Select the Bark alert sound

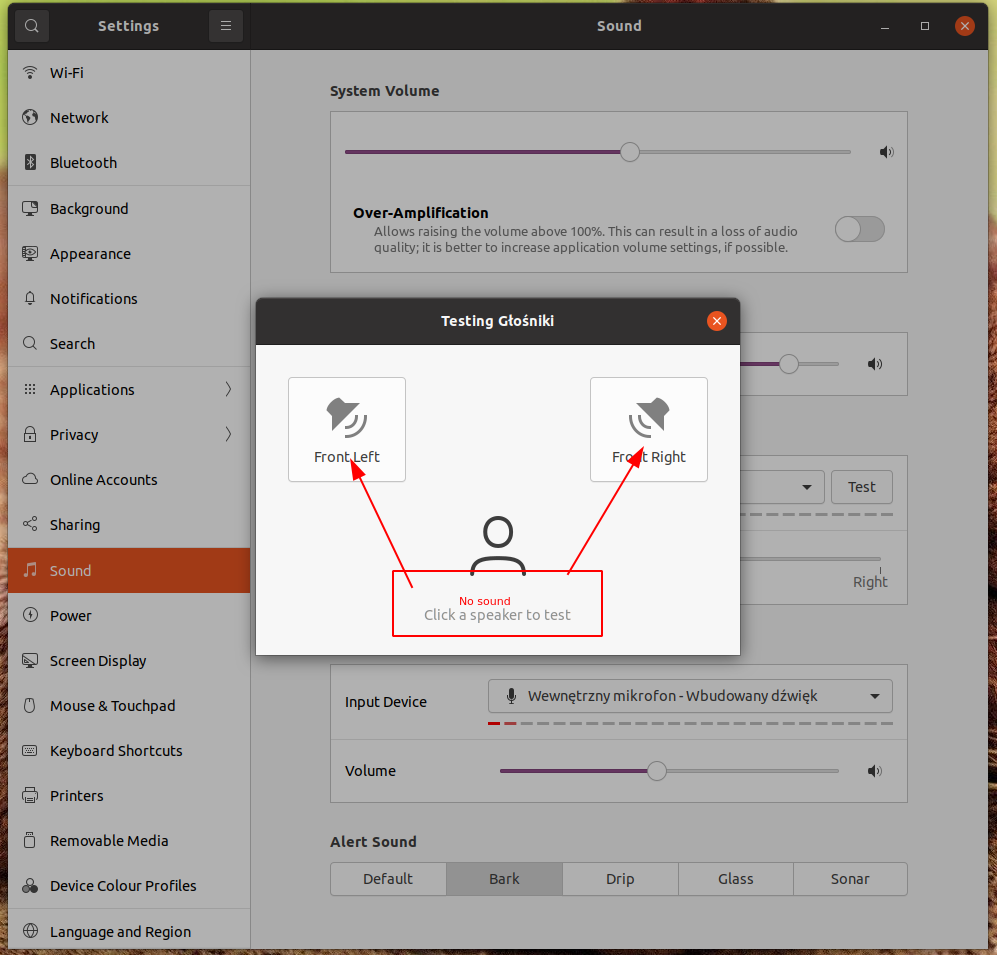pos(504,879)
